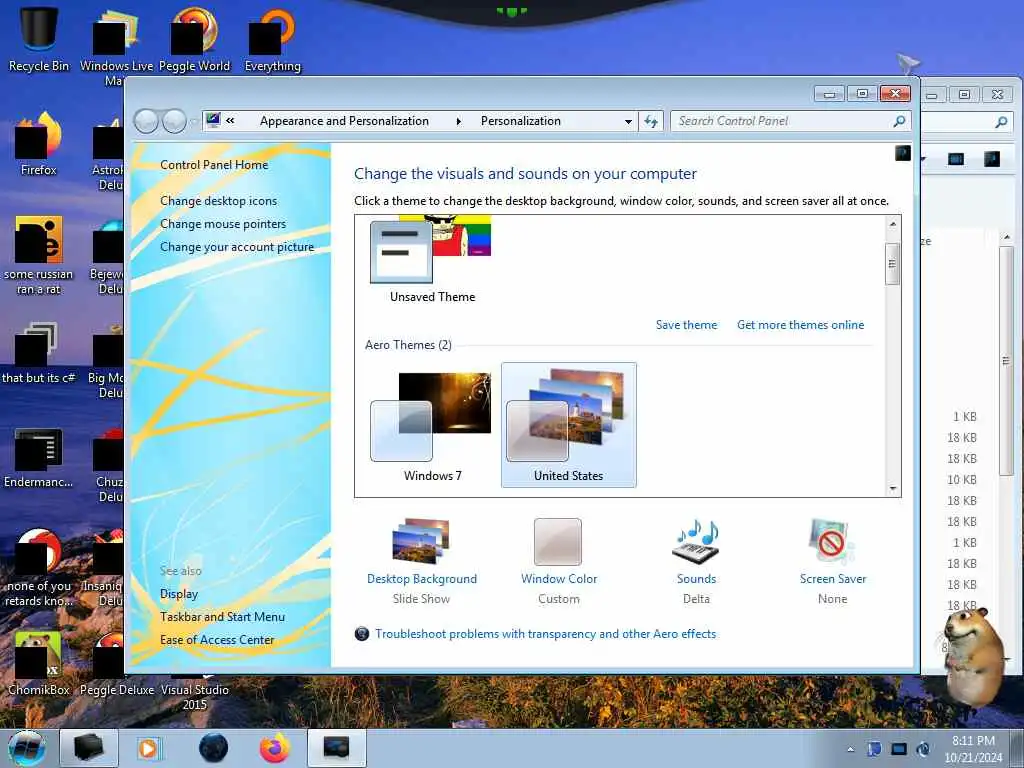Open Taskbar and Start Menu link
Screen dimensions: 1024x768
coord(222,617)
